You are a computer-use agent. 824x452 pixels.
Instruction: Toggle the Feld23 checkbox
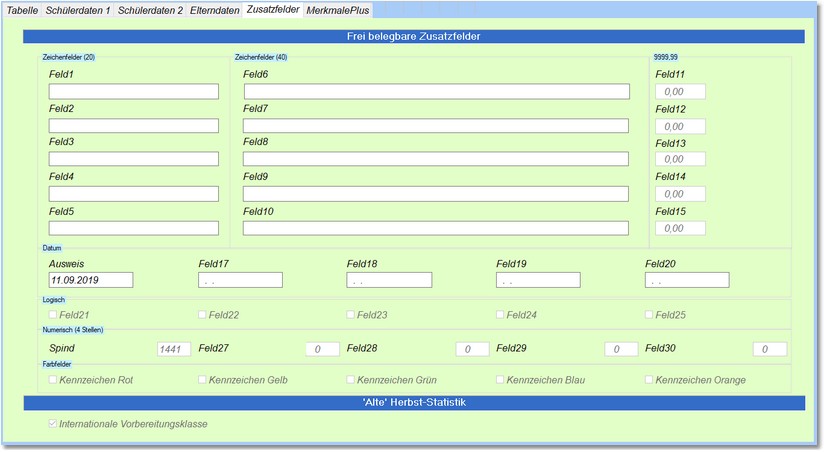click(x=351, y=315)
